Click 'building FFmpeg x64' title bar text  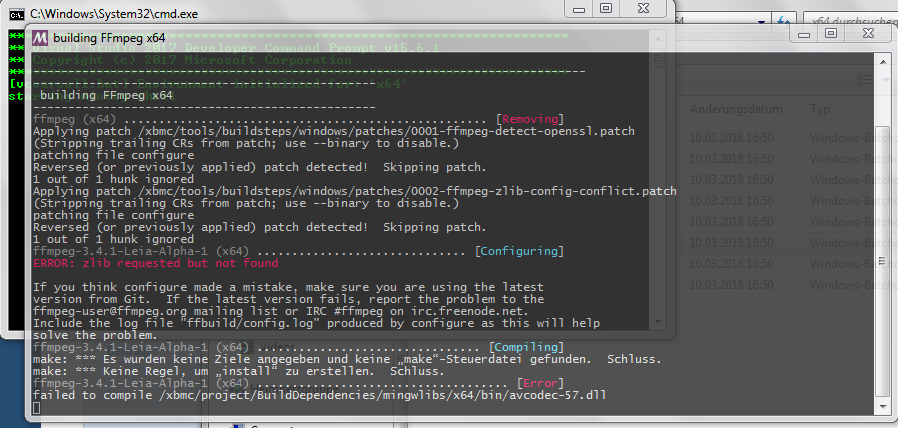109,38
